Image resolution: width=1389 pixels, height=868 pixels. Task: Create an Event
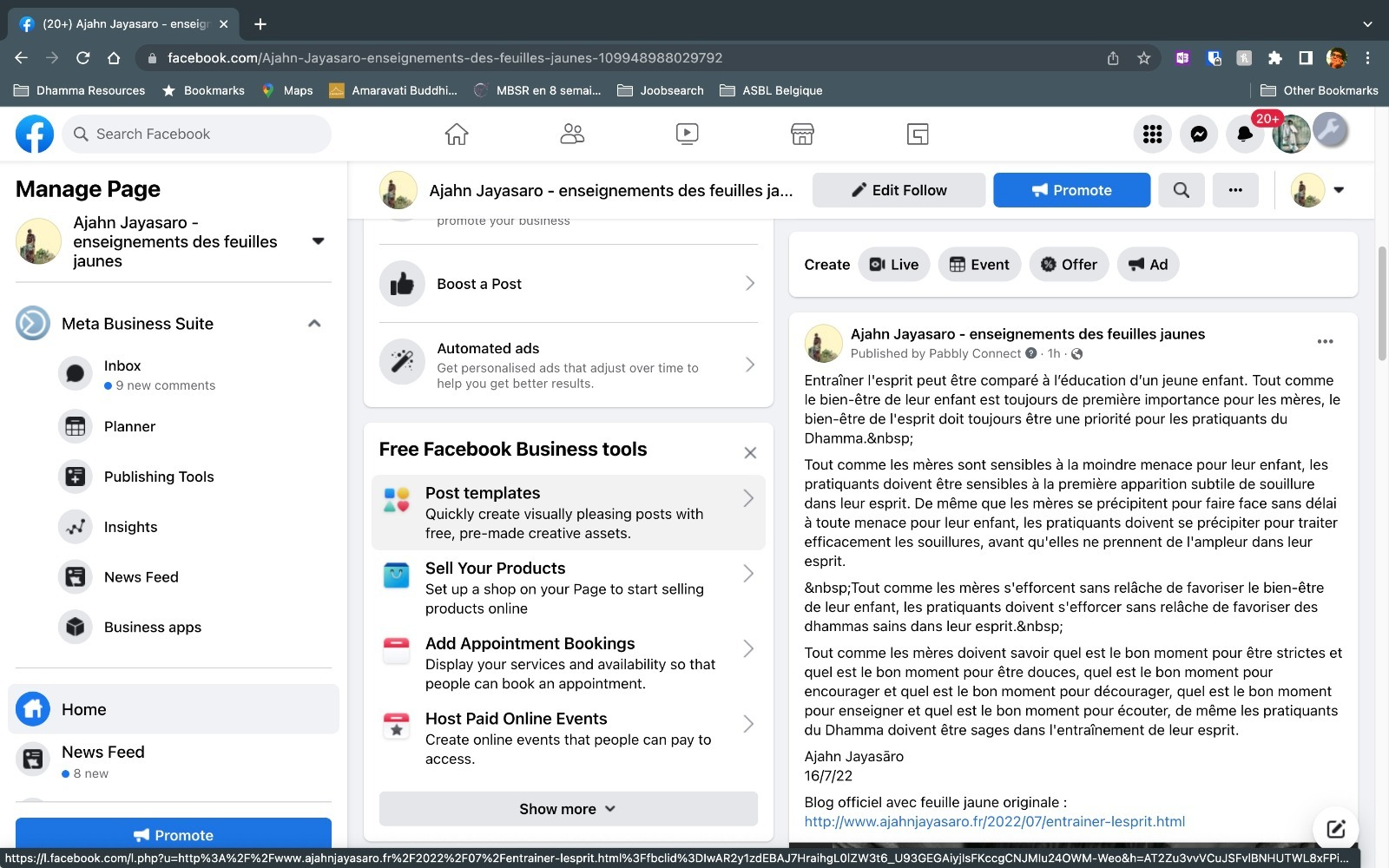point(979,265)
